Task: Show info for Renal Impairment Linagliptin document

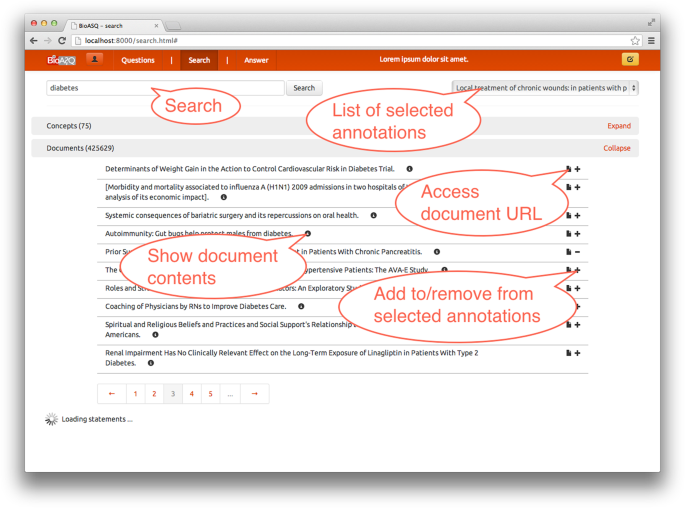Action: click(151, 363)
